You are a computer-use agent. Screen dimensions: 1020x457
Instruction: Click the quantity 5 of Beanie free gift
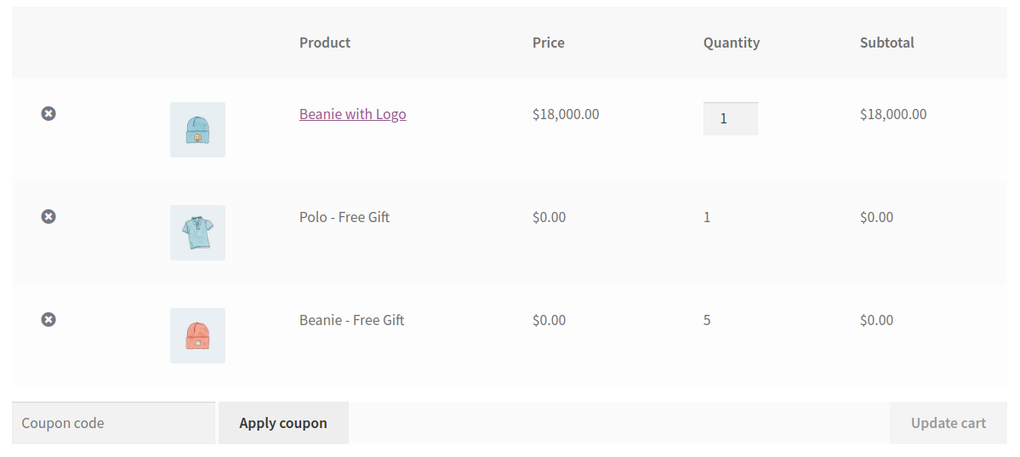707,320
